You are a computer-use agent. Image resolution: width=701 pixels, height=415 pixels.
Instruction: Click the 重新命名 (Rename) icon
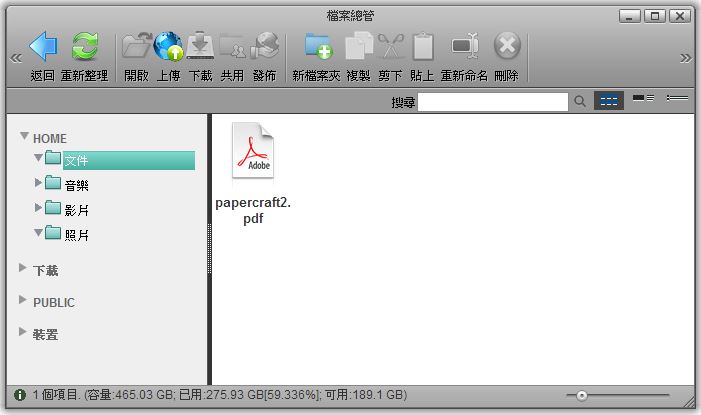464,46
